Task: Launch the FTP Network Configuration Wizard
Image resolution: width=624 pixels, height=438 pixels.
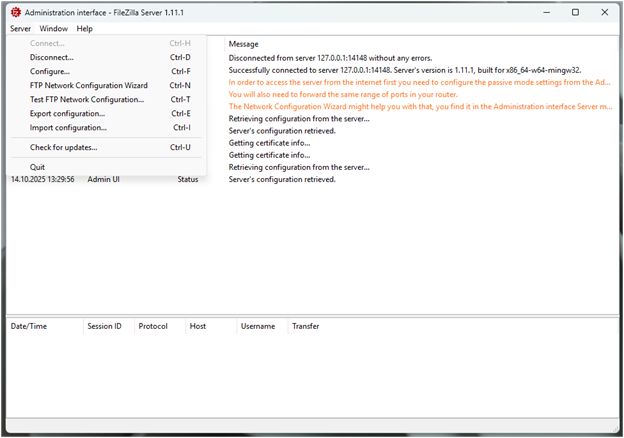Action: (x=88, y=86)
